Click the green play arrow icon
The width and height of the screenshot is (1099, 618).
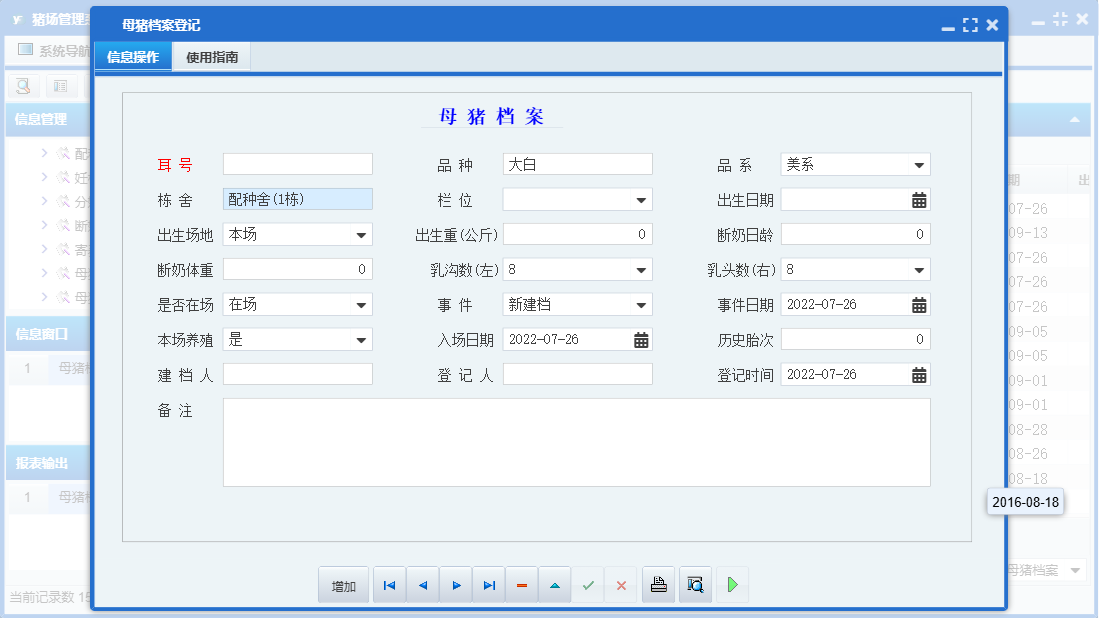pyautogui.click(x=732, y=585)
